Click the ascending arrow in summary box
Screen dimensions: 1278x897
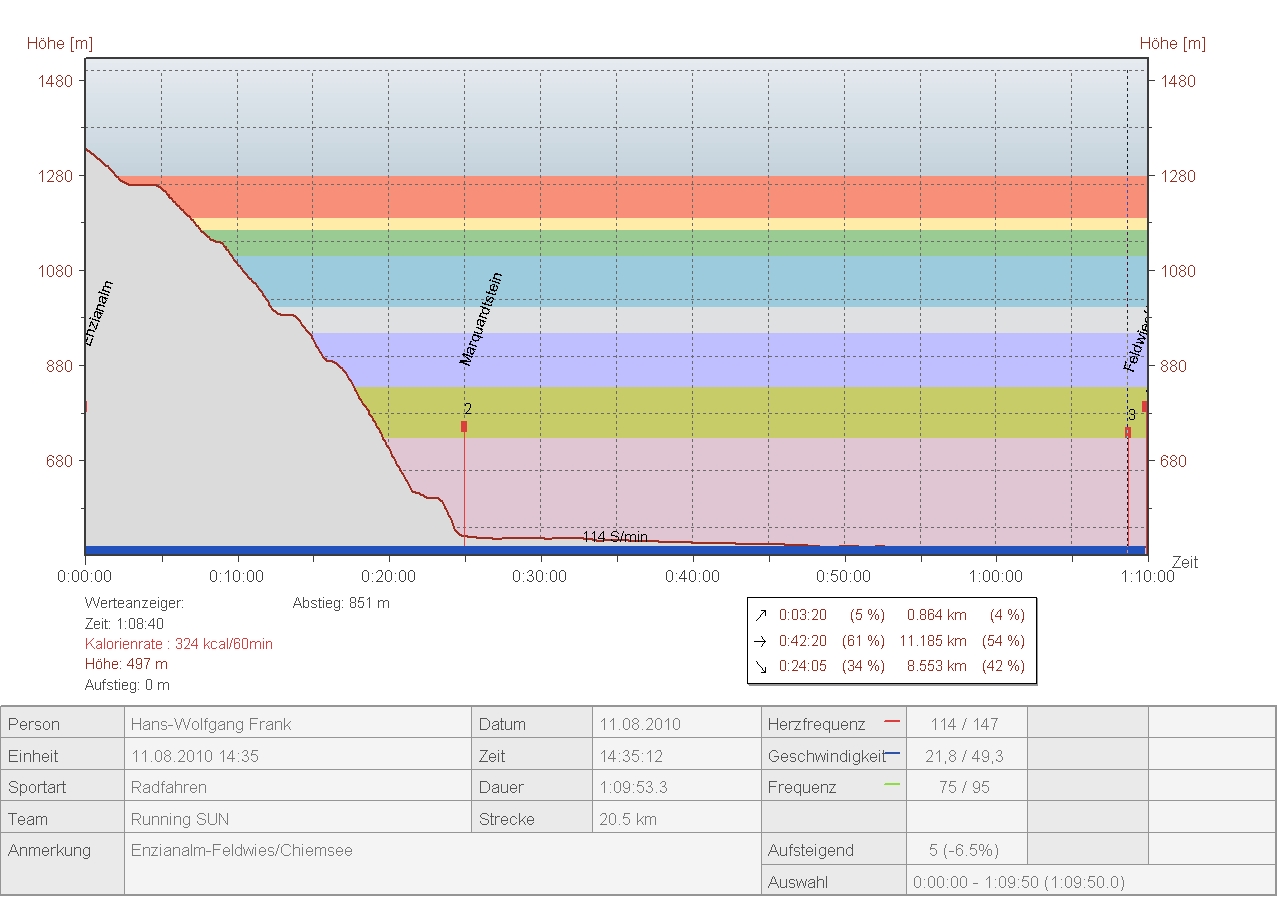[x=761, y=615]
